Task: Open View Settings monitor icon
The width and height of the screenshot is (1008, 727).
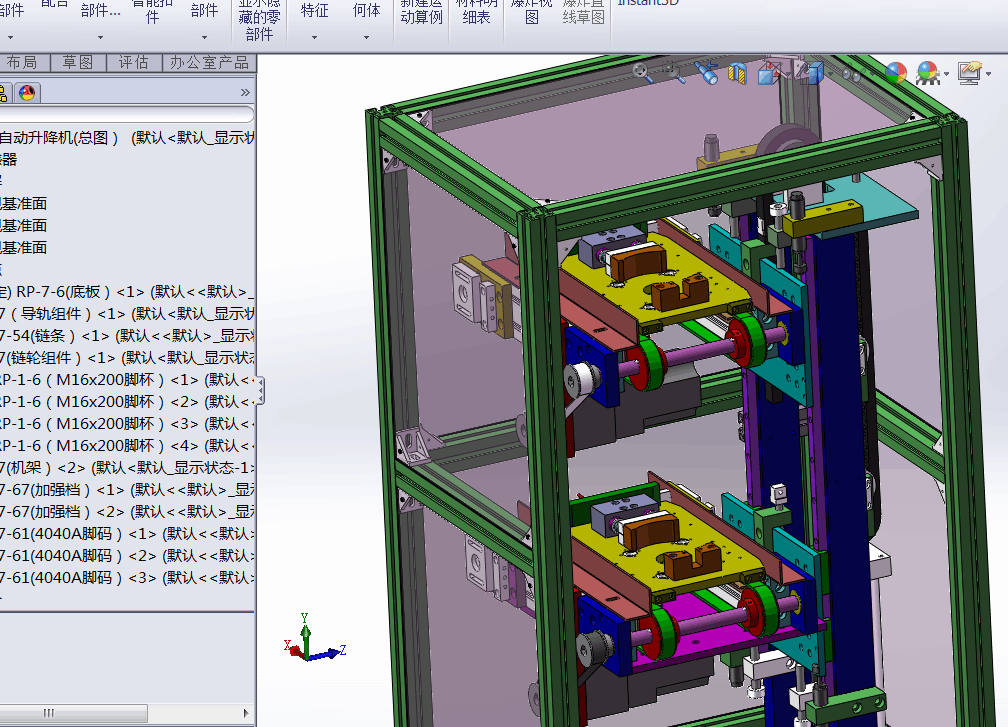Action: tap(969, 73)
